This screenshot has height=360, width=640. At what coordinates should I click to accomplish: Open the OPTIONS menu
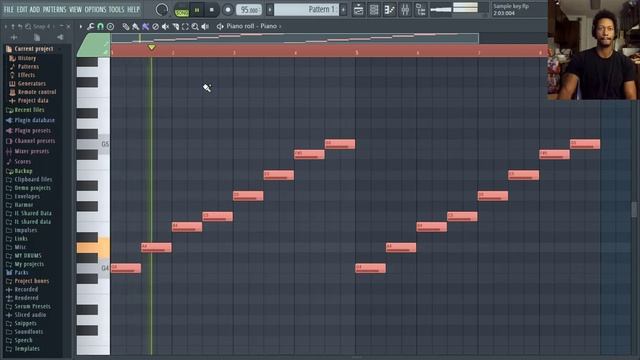(x=95, y=9)
